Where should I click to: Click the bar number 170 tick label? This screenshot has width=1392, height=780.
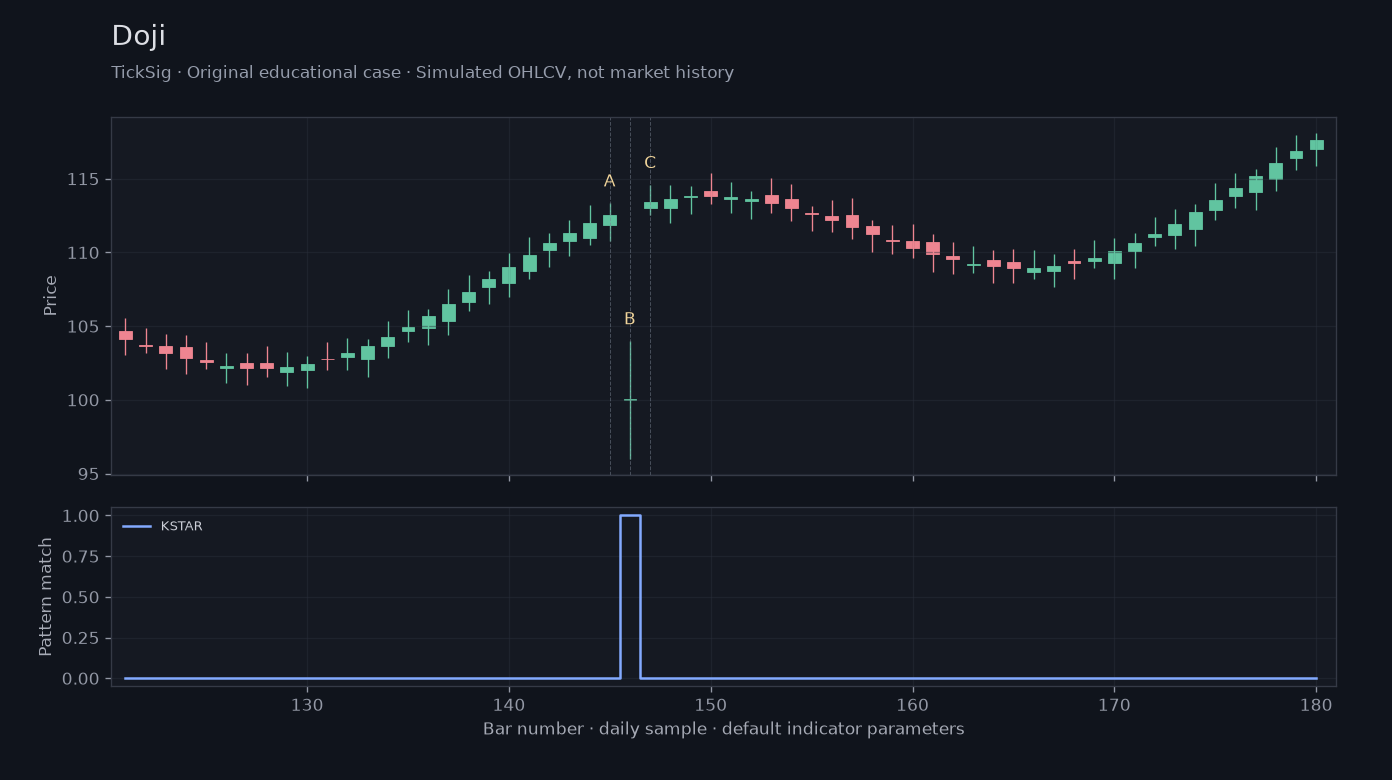click(x=1114, y=704)
